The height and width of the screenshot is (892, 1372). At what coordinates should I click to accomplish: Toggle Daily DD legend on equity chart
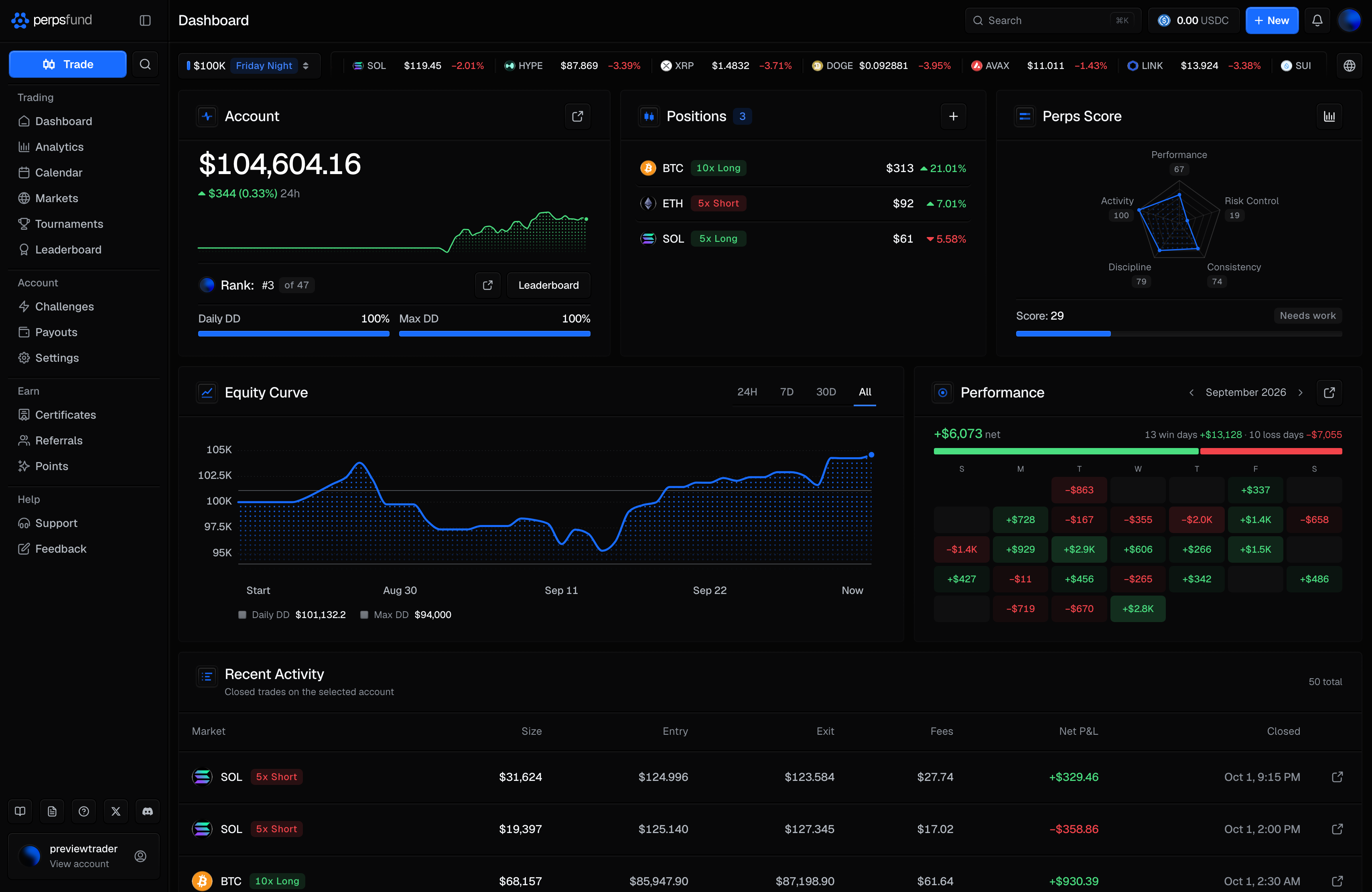(292, 615)
